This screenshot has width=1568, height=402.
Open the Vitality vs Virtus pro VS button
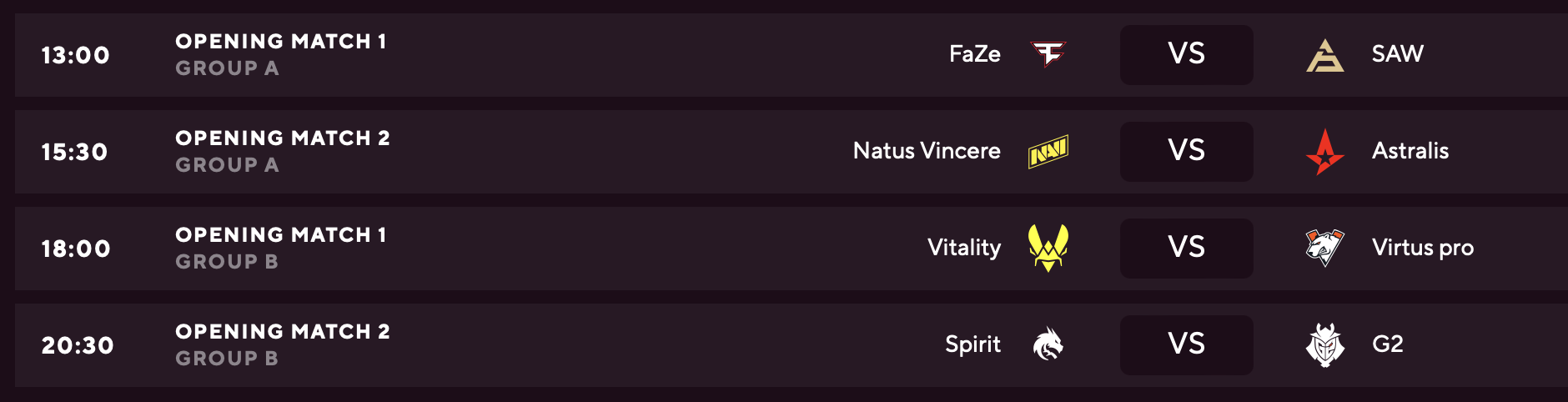point(1186,249)
